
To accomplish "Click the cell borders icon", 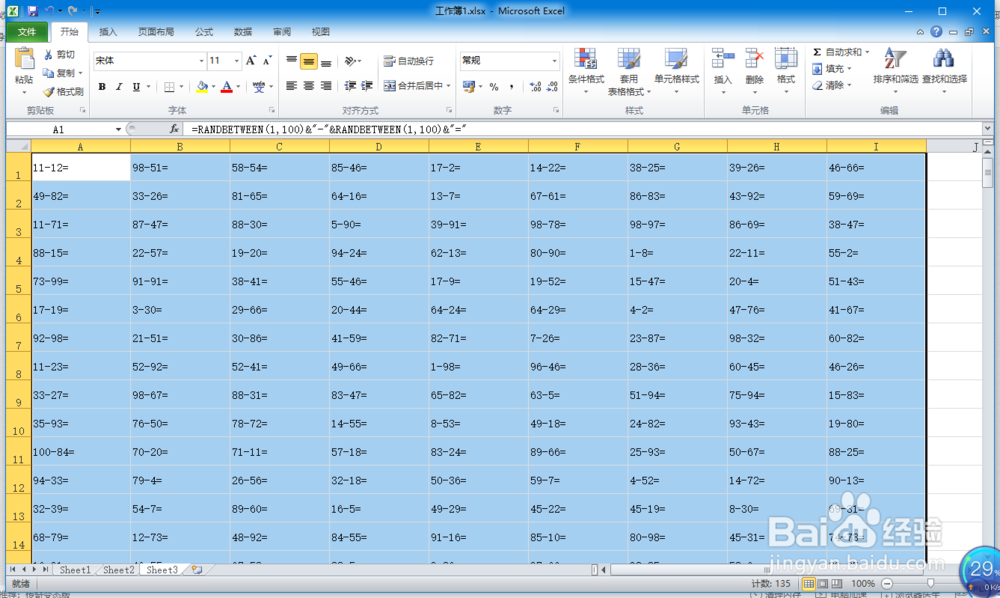I will point(169,87).
